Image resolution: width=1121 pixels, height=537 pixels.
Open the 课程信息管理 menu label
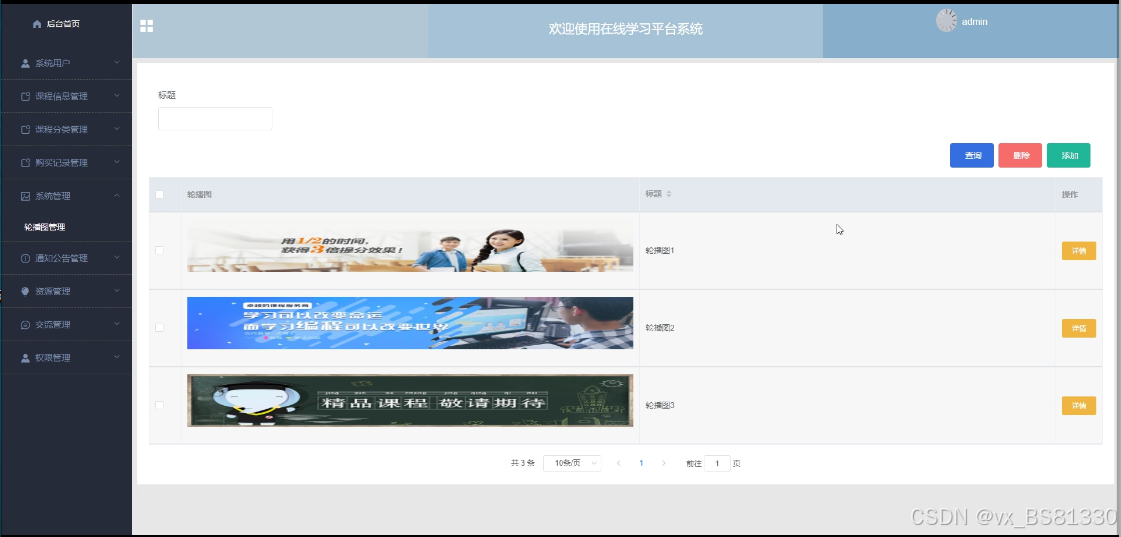click(61, 97)
